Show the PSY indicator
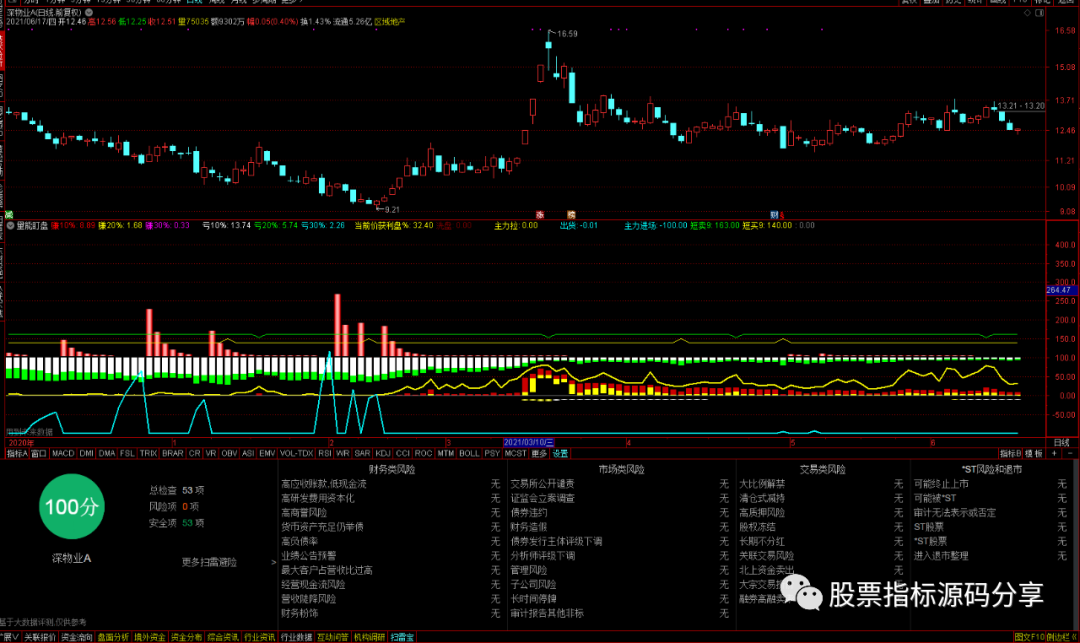The image size is (1080, 643). point(492,454)
